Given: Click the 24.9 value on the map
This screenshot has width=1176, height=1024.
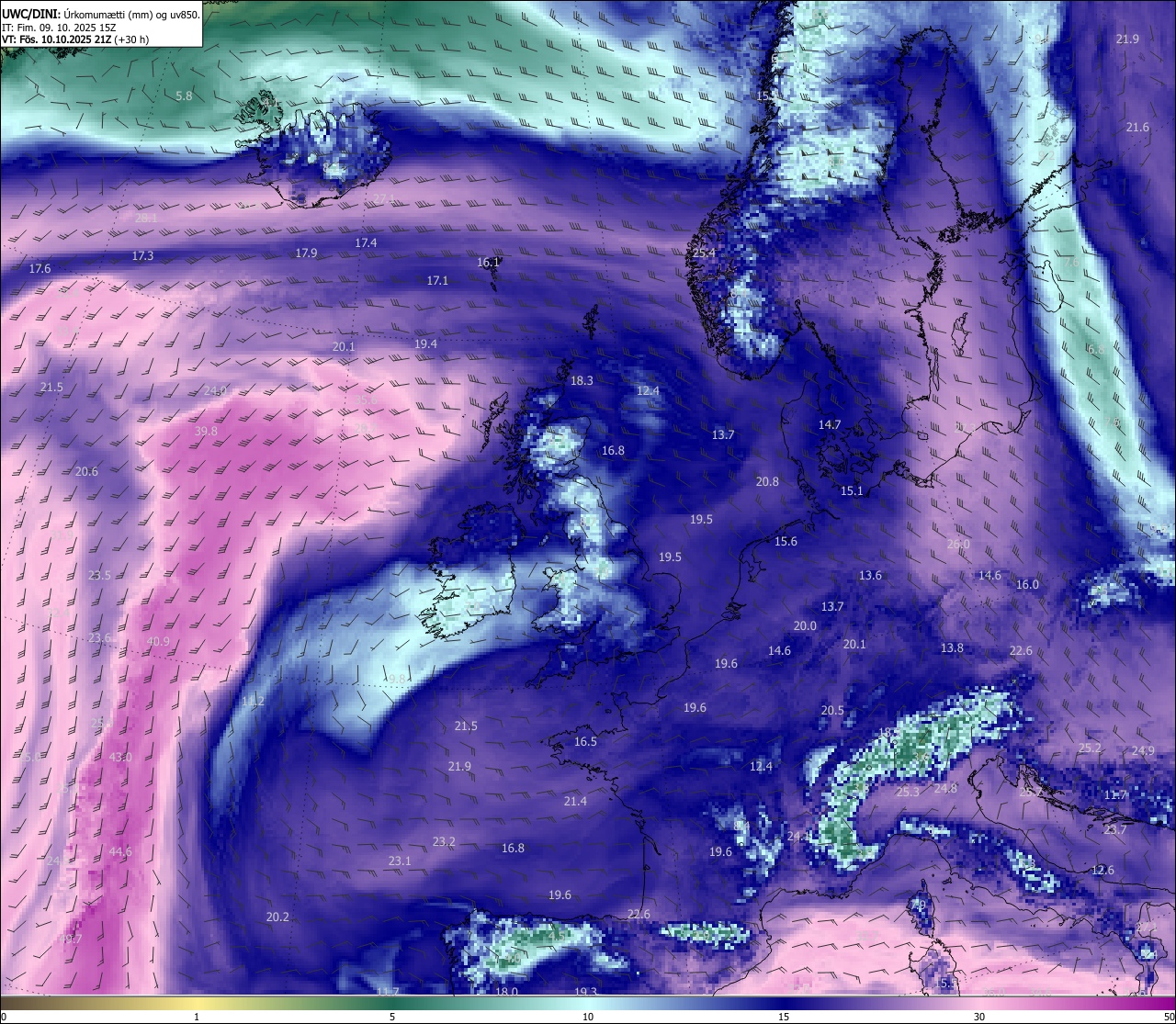Looking at the screenshot, I should point(1143,750).
